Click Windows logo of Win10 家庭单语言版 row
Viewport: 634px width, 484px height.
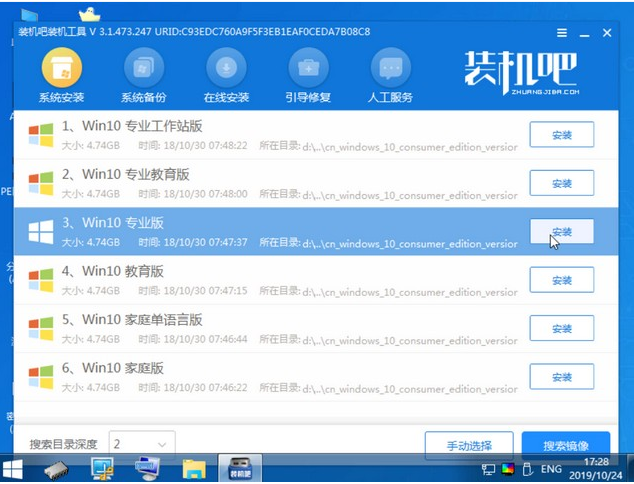click(x=41, y=329)
